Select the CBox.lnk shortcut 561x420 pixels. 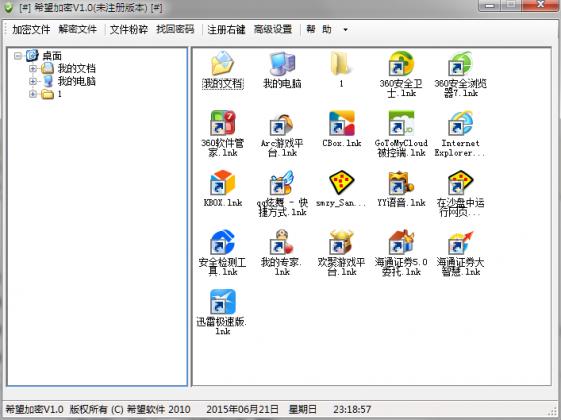(342, 123)
